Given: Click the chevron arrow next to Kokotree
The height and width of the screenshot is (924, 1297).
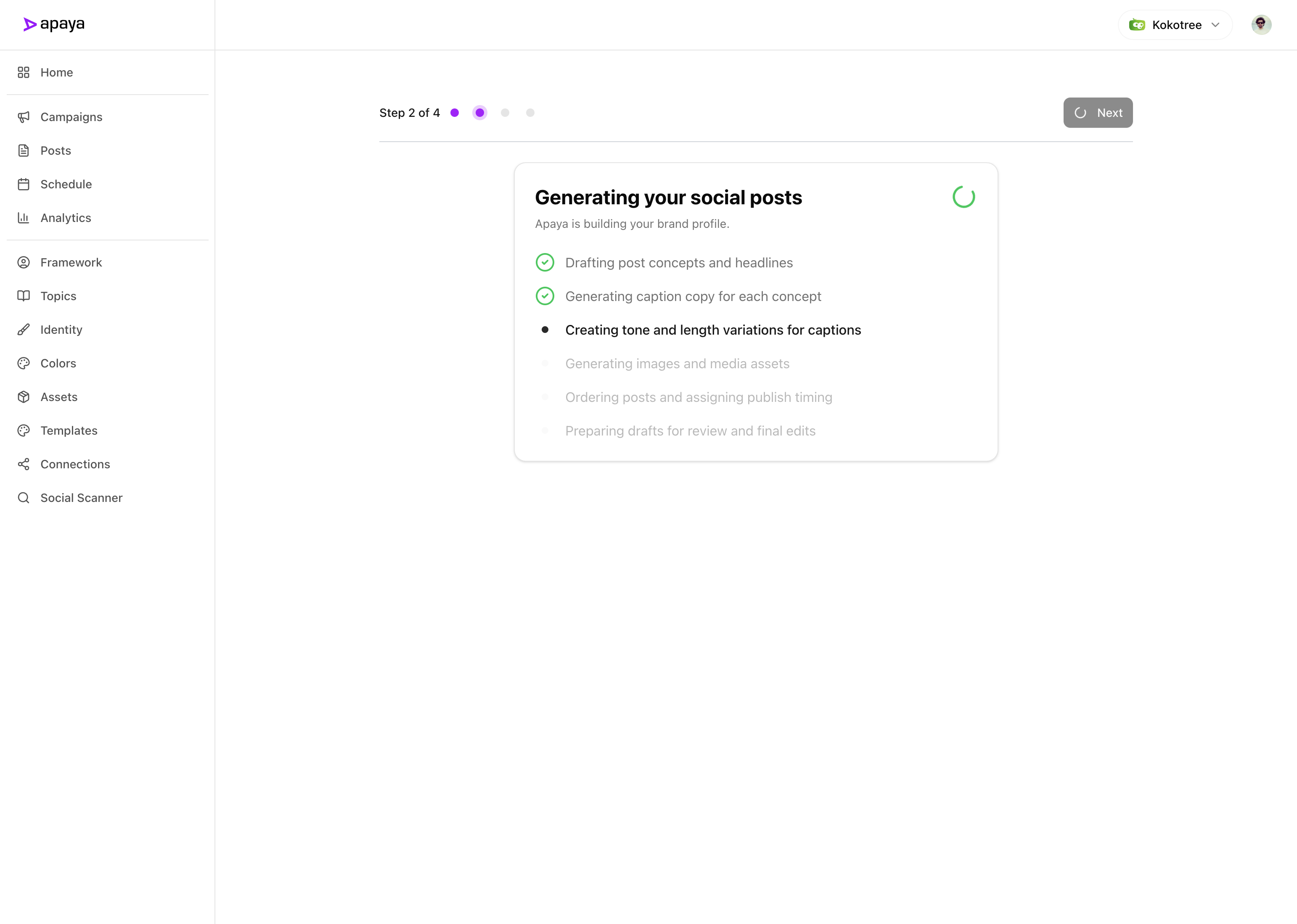Looking at the screenshot, I should click(1215, 25).
